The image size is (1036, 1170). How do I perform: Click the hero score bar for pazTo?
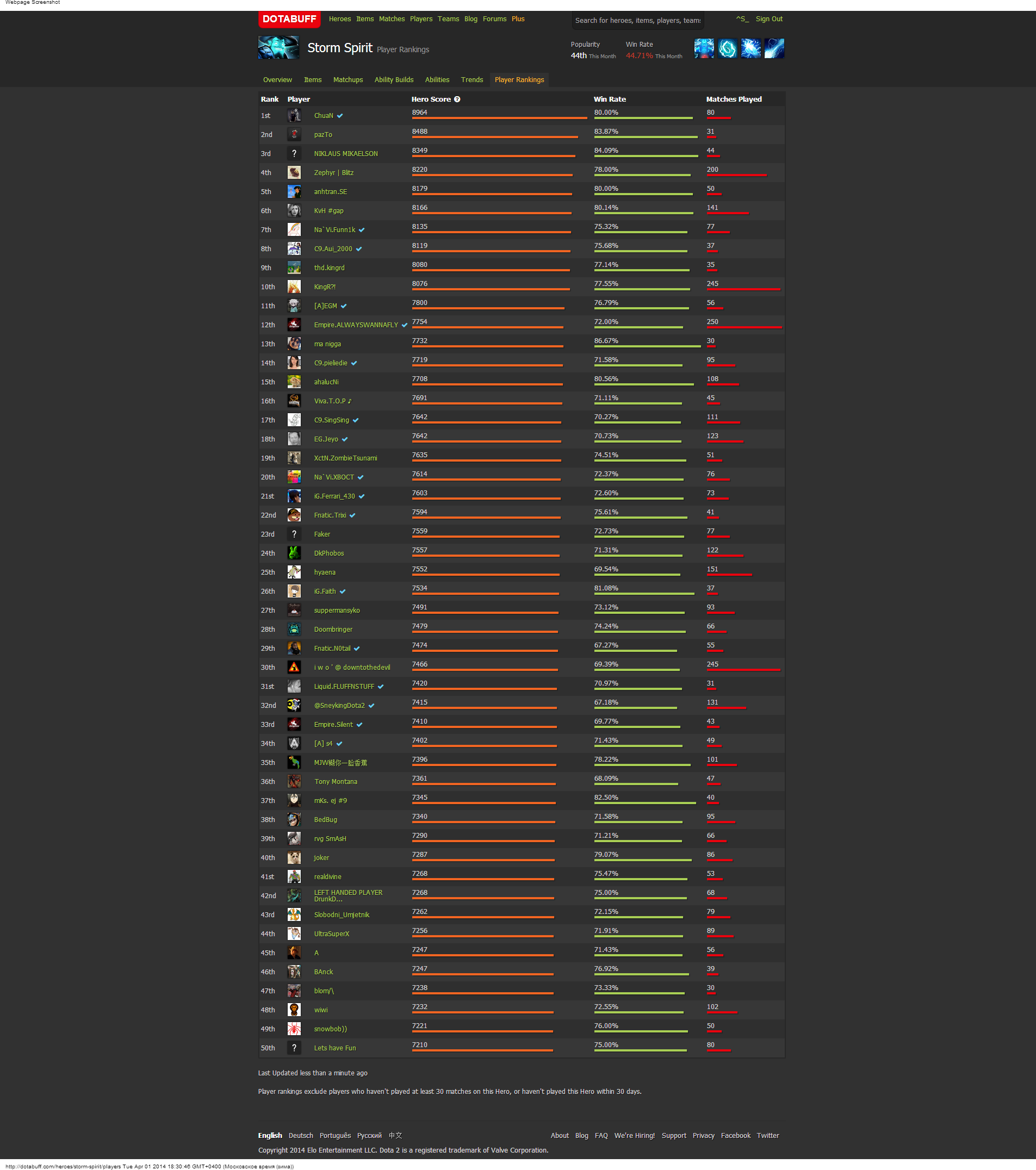(x=494, y=138)
